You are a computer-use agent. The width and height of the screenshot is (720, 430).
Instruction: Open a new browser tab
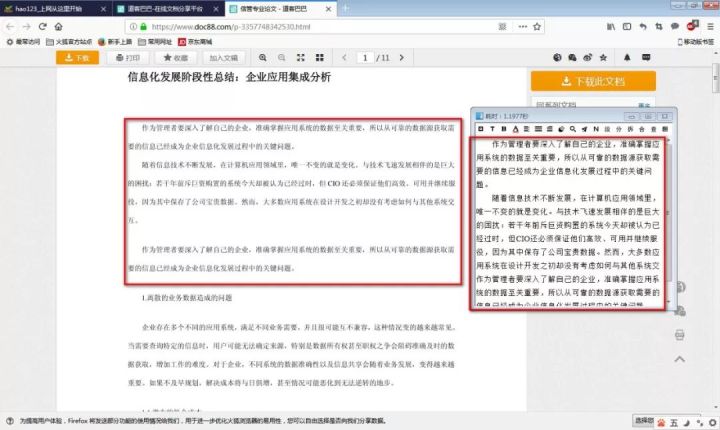pos(345,8)
